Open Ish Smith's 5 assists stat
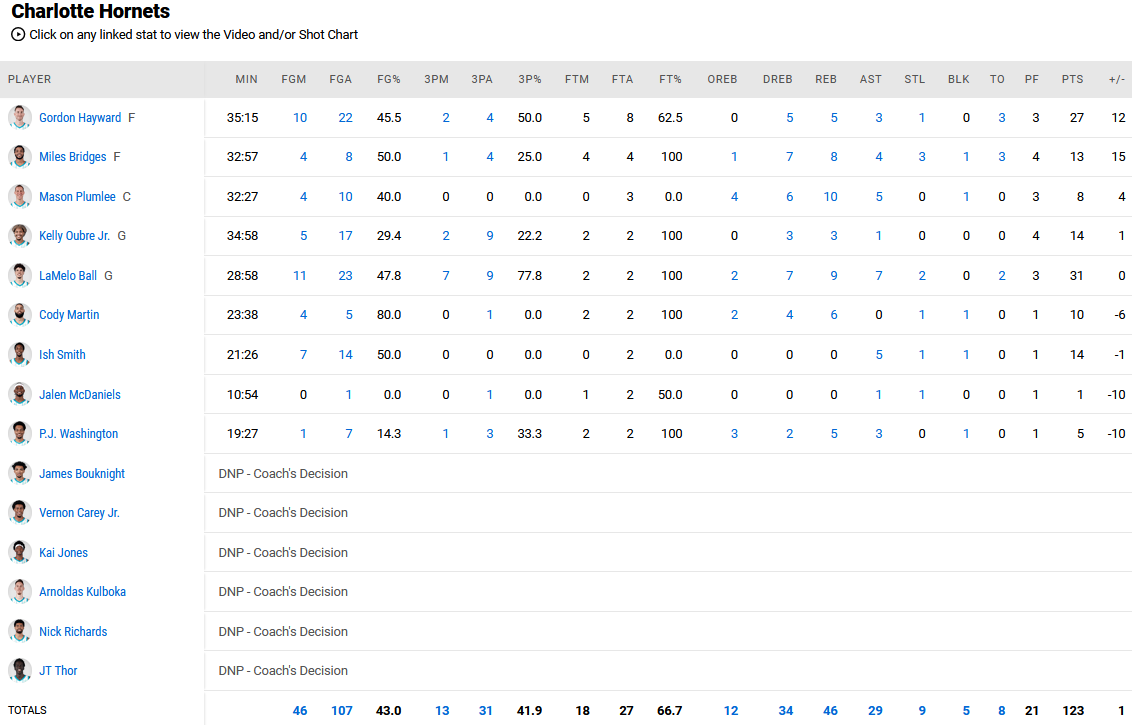The height and width of the screenshot is (725, 1132). click(879, 355)
